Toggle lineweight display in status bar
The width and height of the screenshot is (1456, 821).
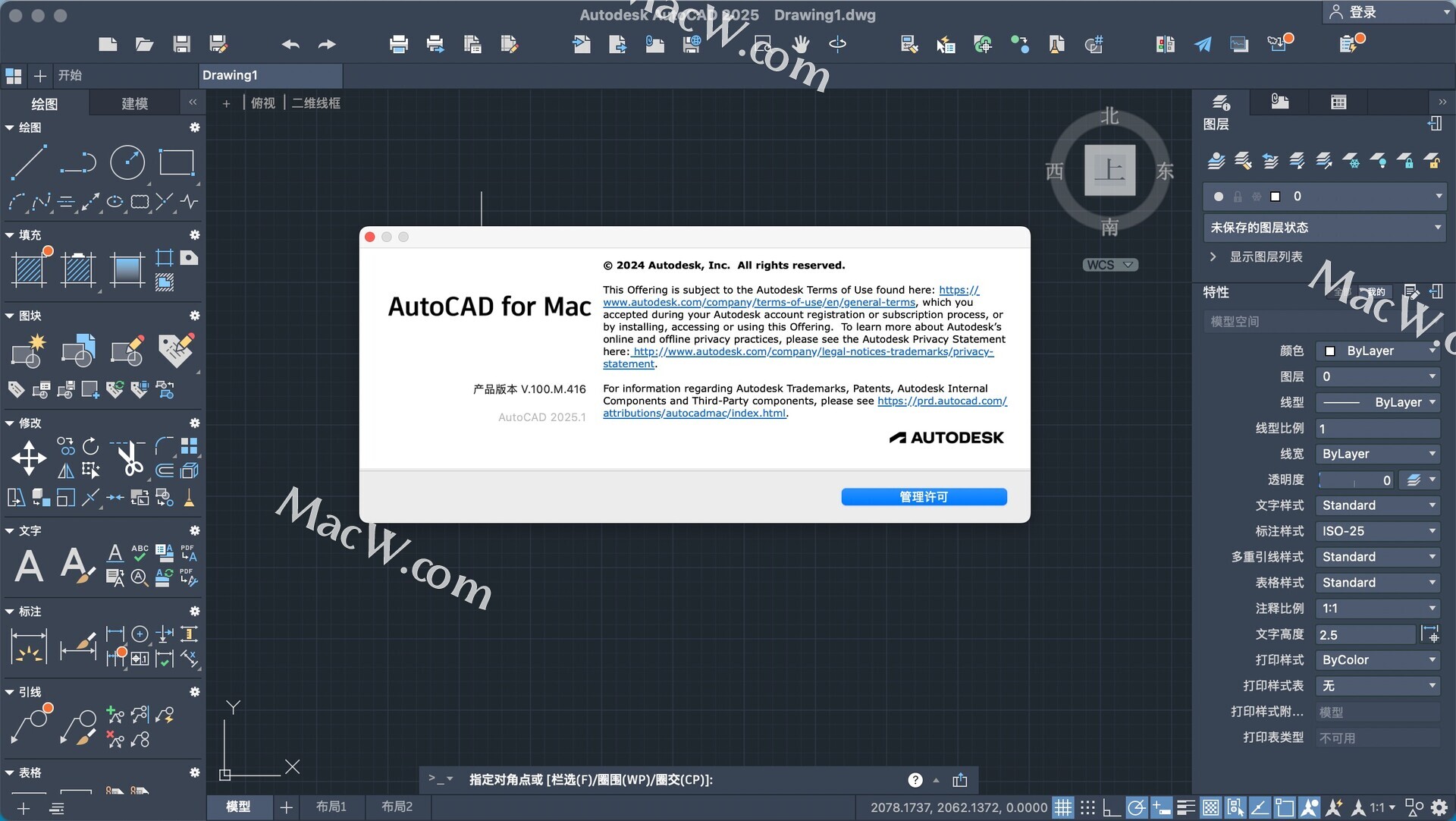(x=1185, y=808)
